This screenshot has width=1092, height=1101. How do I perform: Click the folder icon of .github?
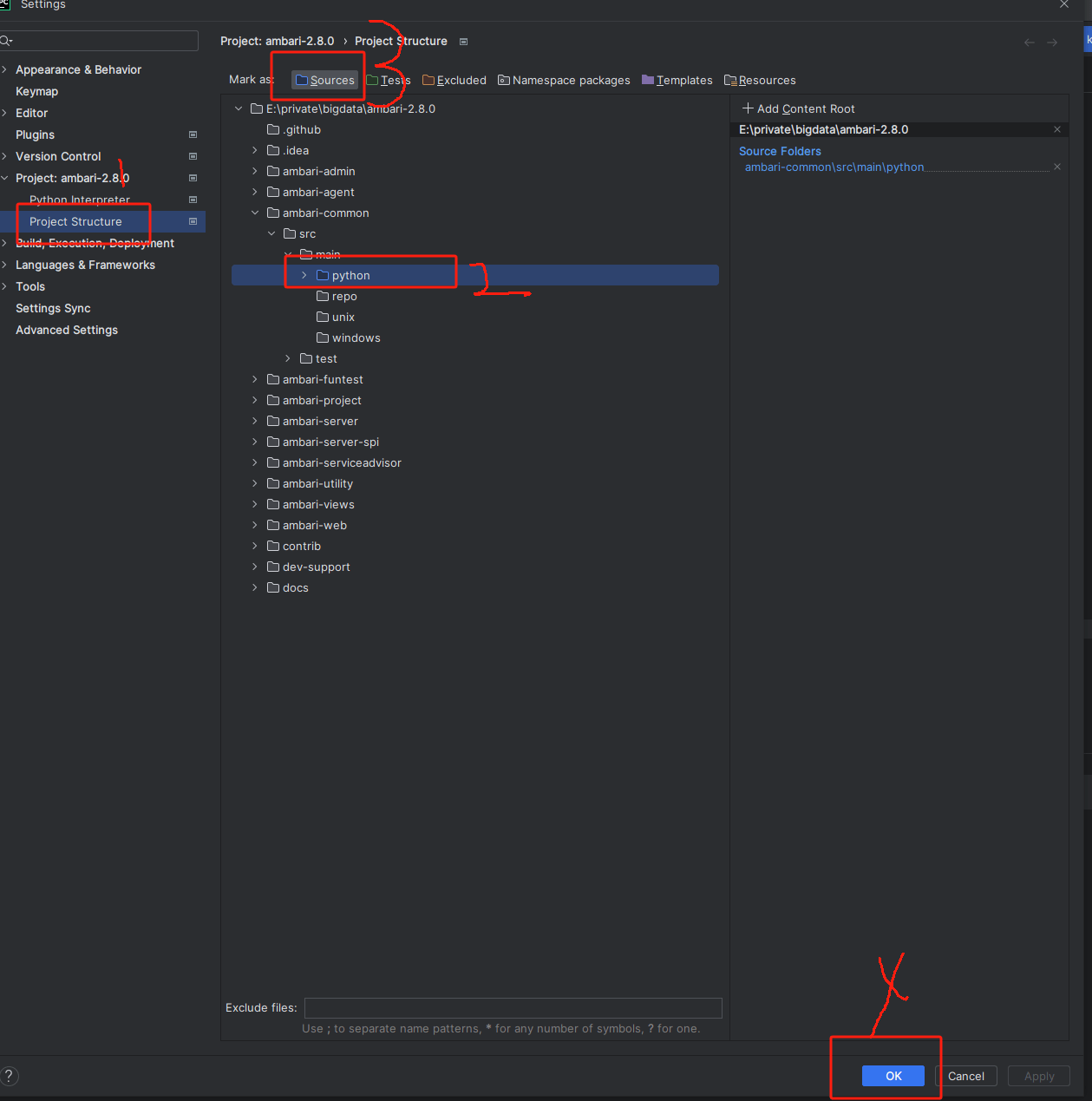pos(273,129)
